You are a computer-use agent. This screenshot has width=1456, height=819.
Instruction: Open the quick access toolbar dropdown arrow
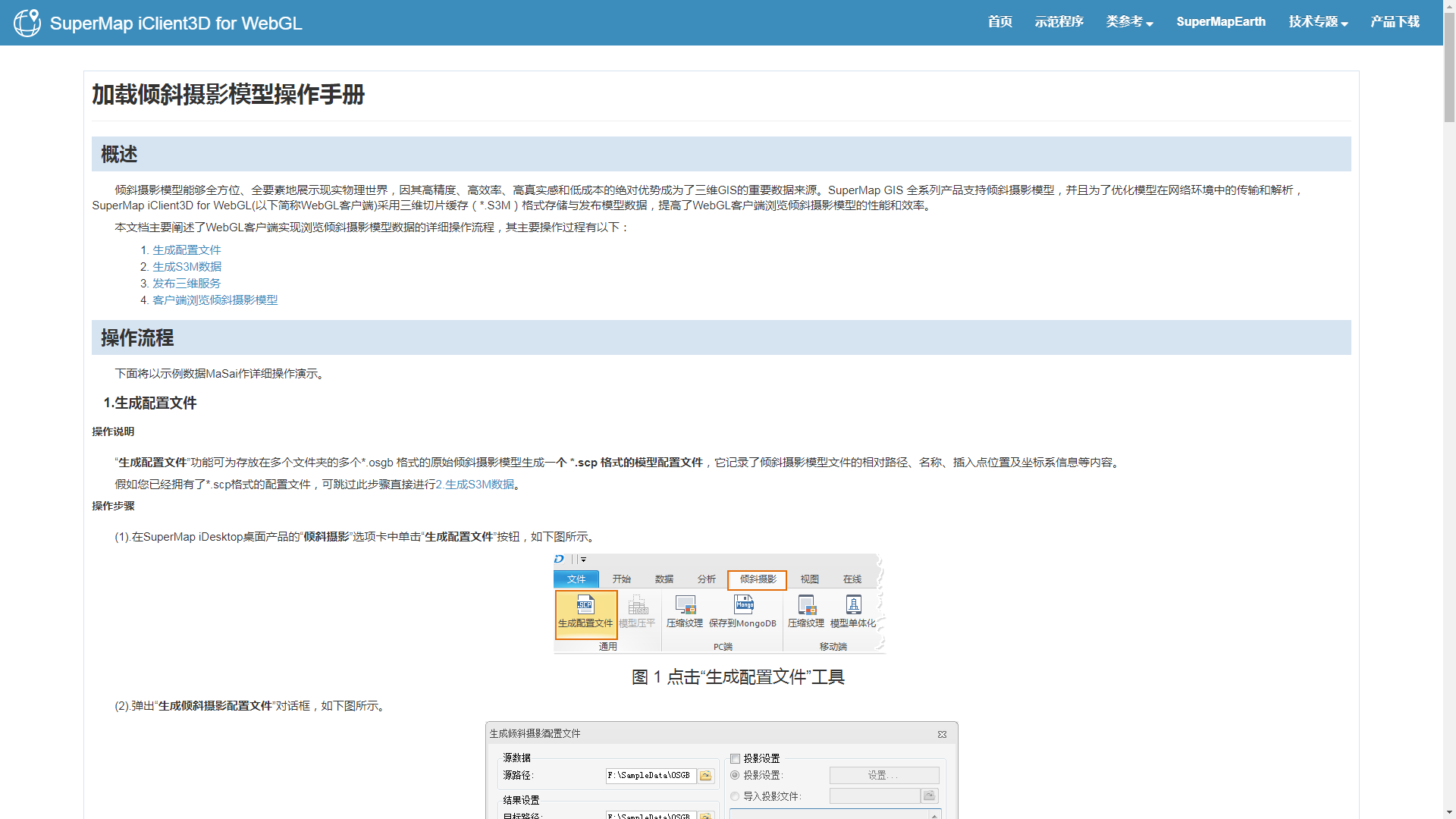coord(583,560)
